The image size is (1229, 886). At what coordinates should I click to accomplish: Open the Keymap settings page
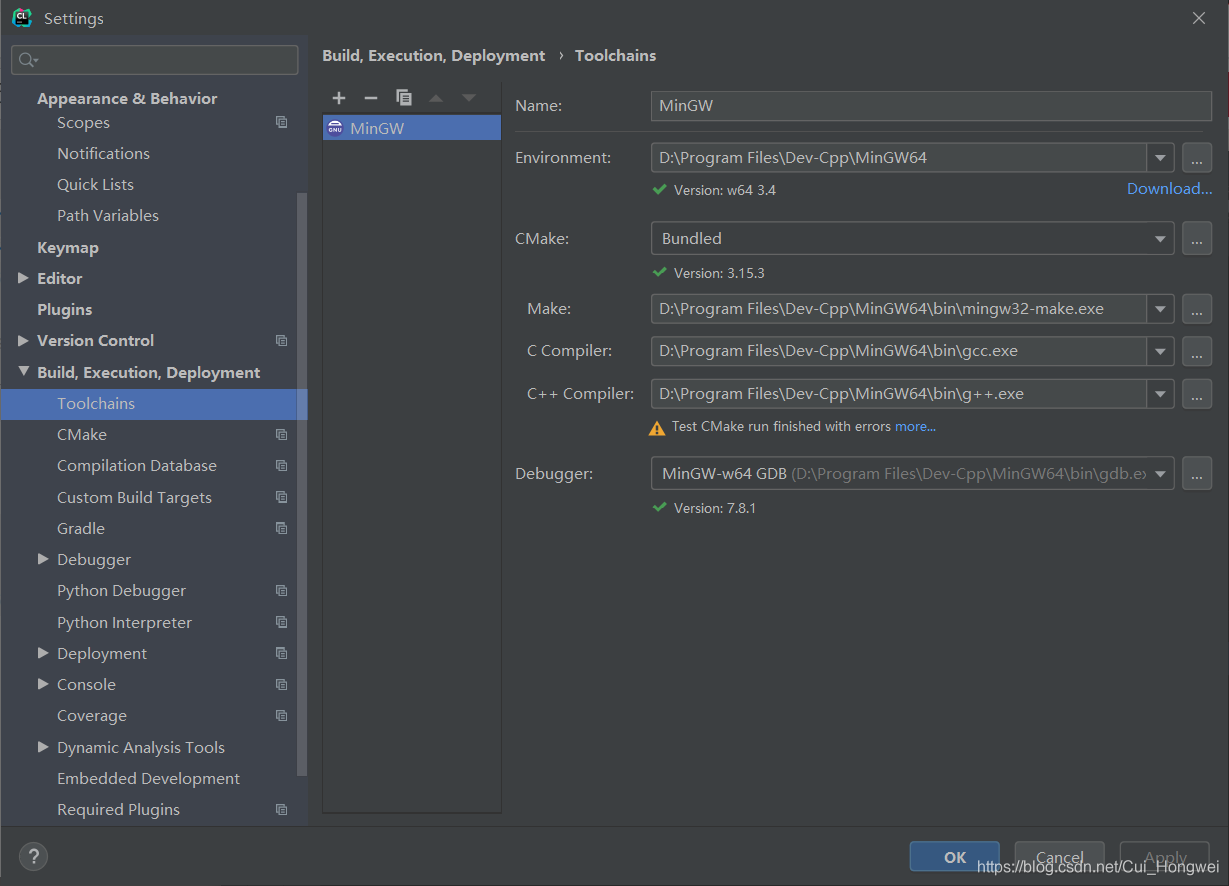click(68, 247)
